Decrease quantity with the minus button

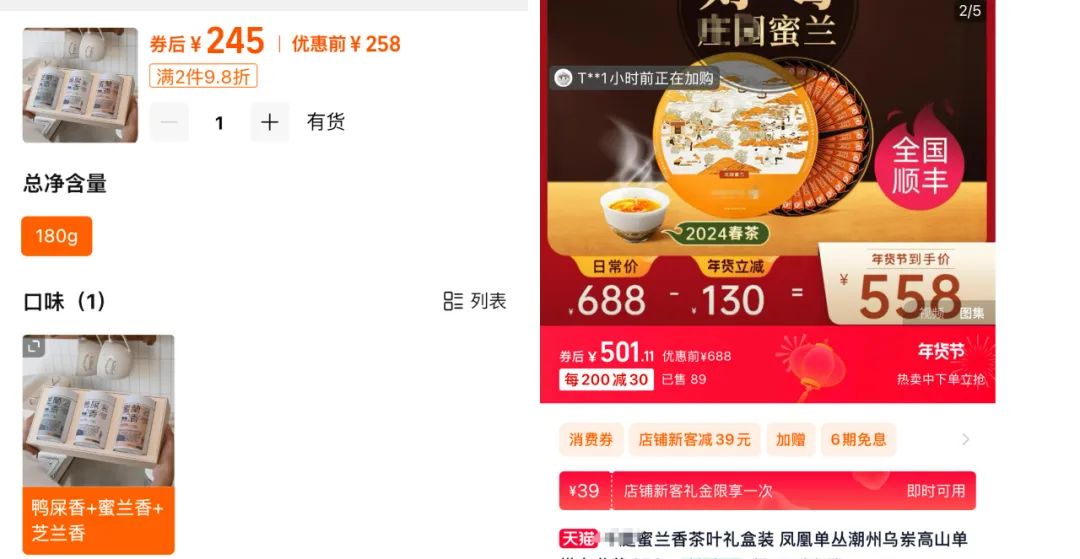coord(169,123)
